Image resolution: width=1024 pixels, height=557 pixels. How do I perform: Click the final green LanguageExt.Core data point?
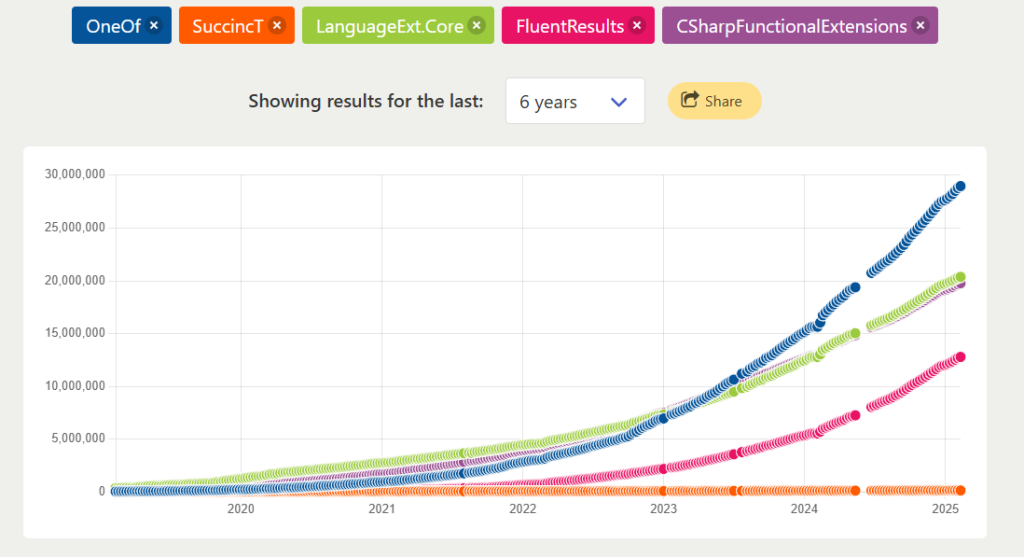pyautogui.click(x=960, y=278)
